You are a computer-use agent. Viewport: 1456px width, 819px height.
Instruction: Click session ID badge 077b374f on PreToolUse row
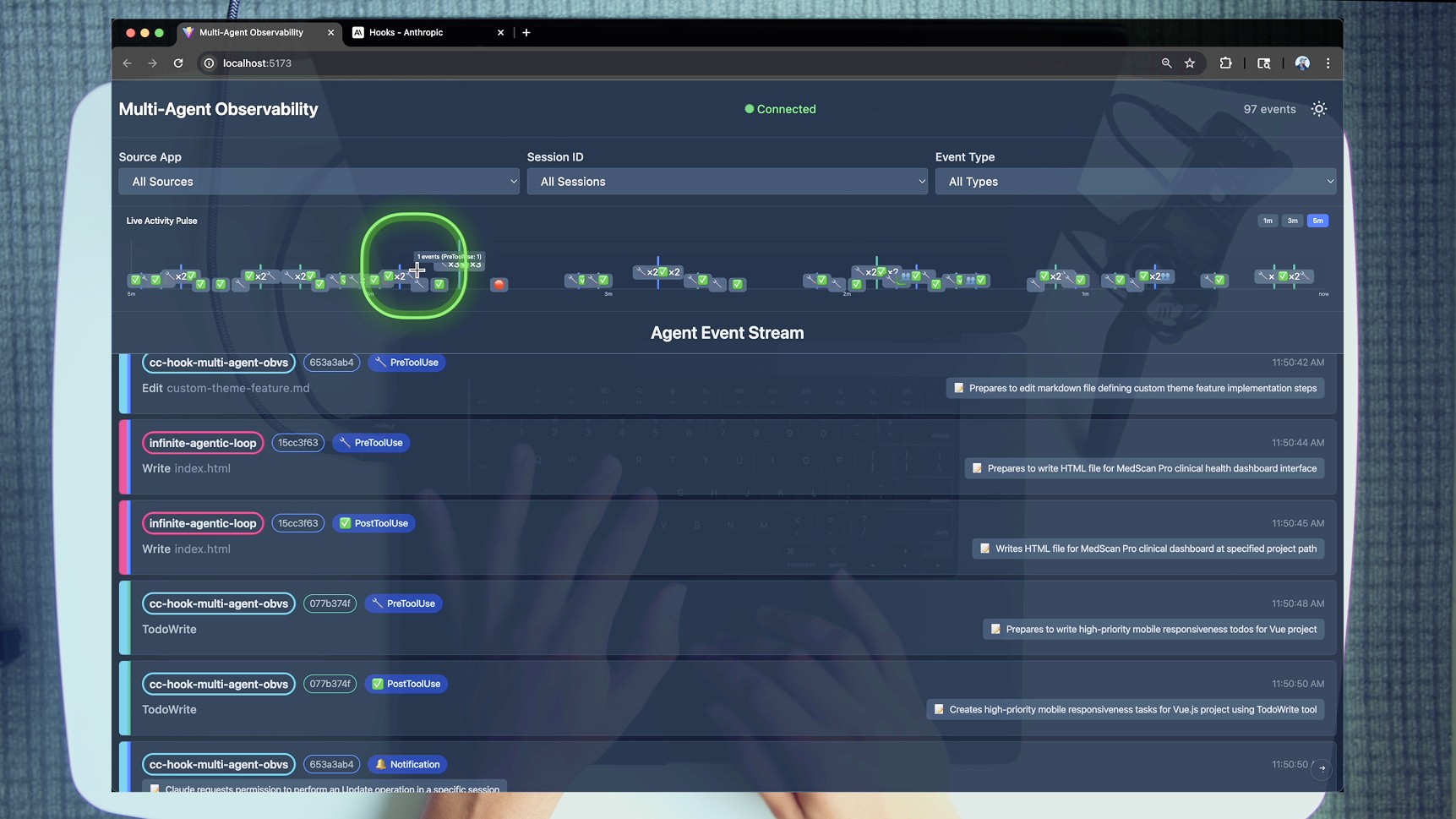tap(330, 603)
